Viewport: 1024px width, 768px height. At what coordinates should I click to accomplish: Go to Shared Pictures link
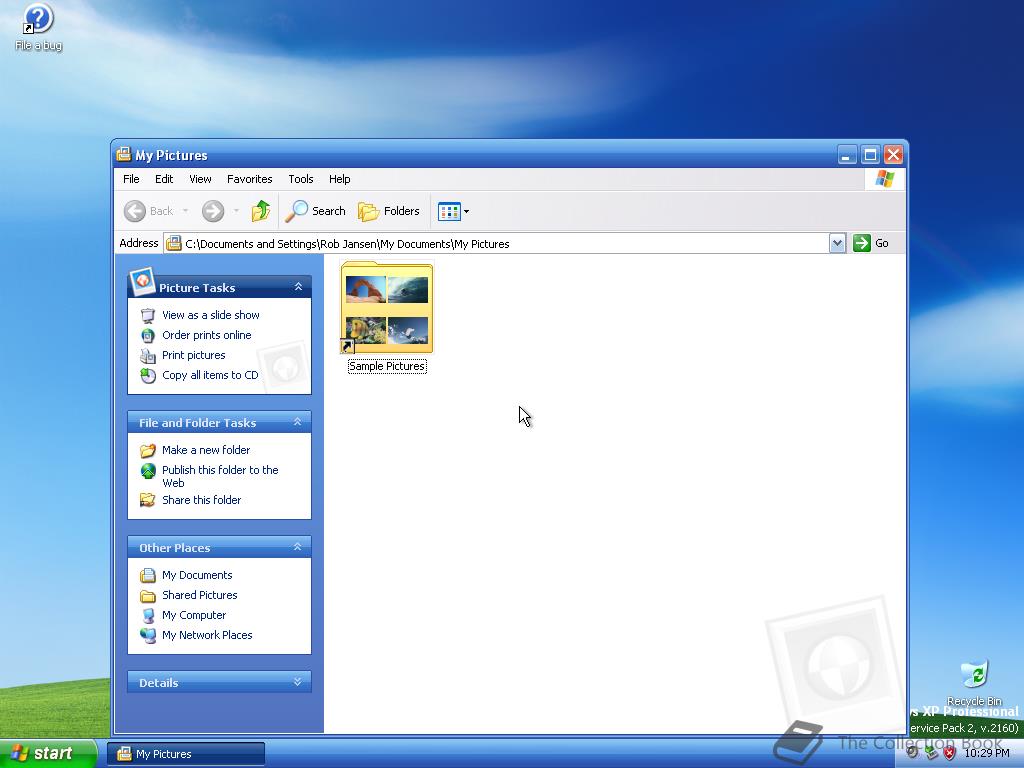click(x=200, y=595)
